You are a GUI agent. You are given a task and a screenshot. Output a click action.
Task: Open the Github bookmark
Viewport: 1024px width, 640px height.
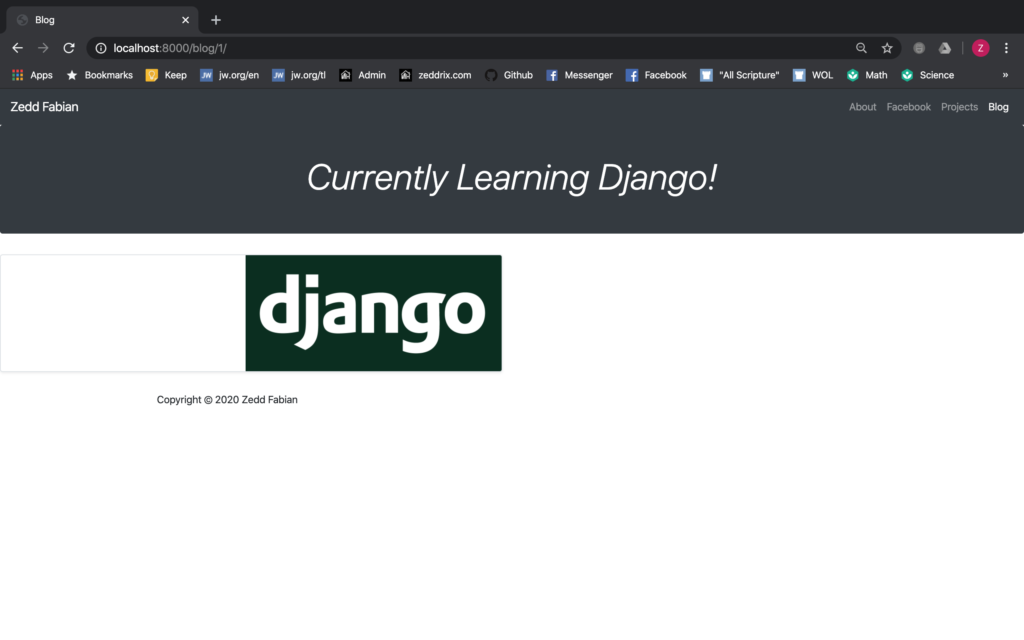click(x=509, y=75)
